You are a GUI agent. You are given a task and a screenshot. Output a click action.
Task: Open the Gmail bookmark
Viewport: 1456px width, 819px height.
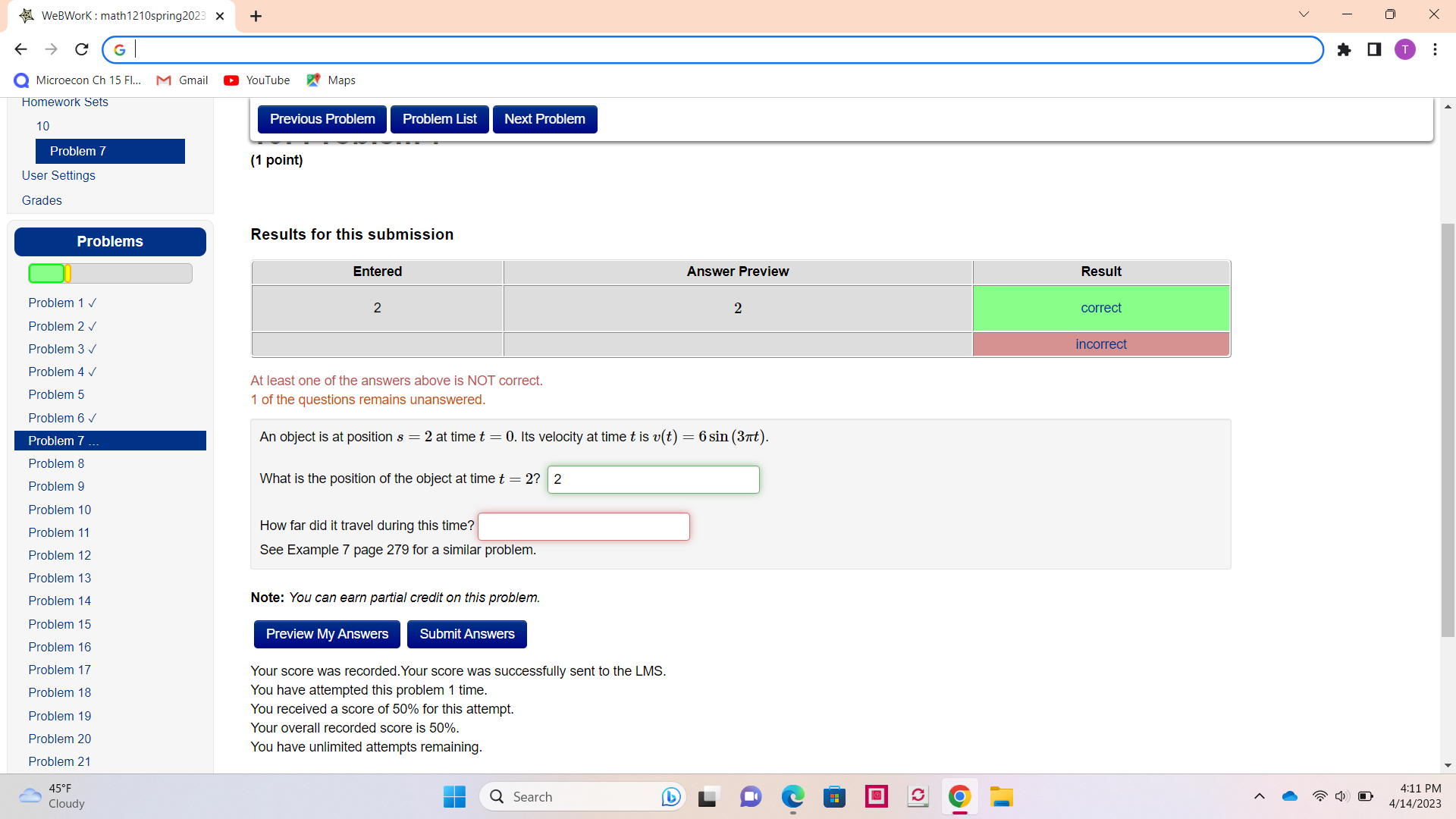pos(182,80)
